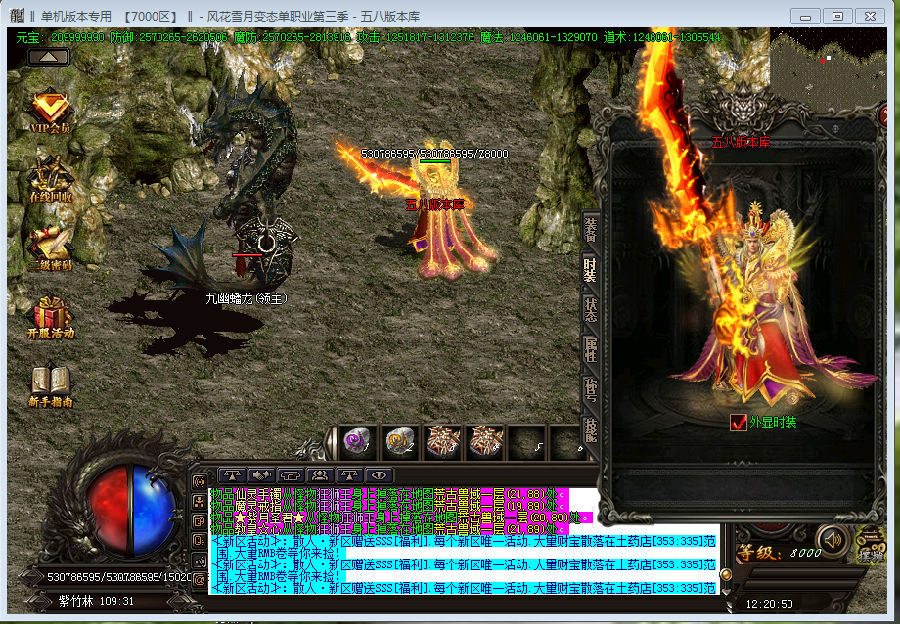Screen dimensions: 900x624
Task: Open the 新手指南 book icon
Action: (51, 385)
